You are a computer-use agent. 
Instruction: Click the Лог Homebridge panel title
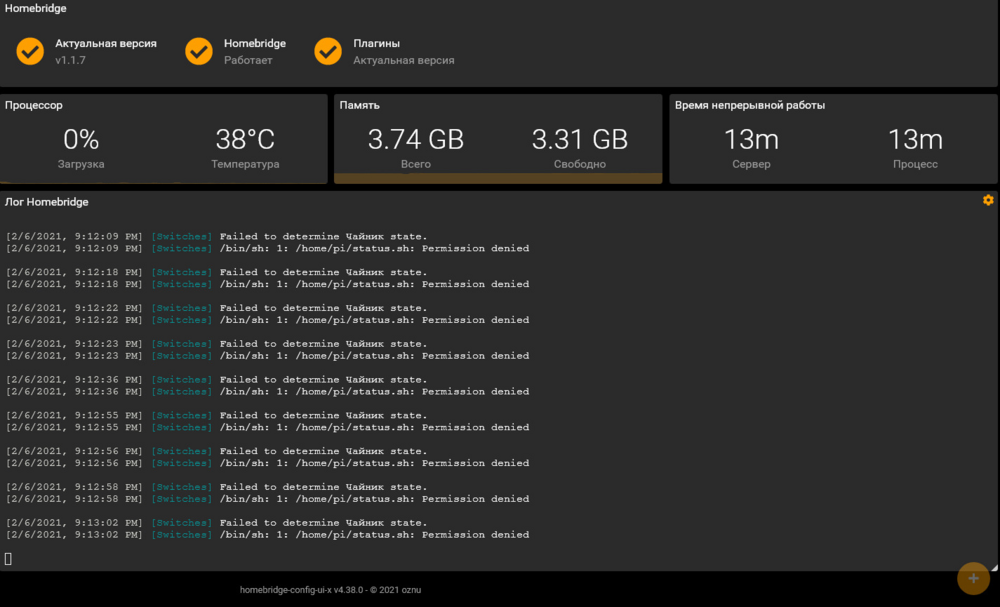47,202
